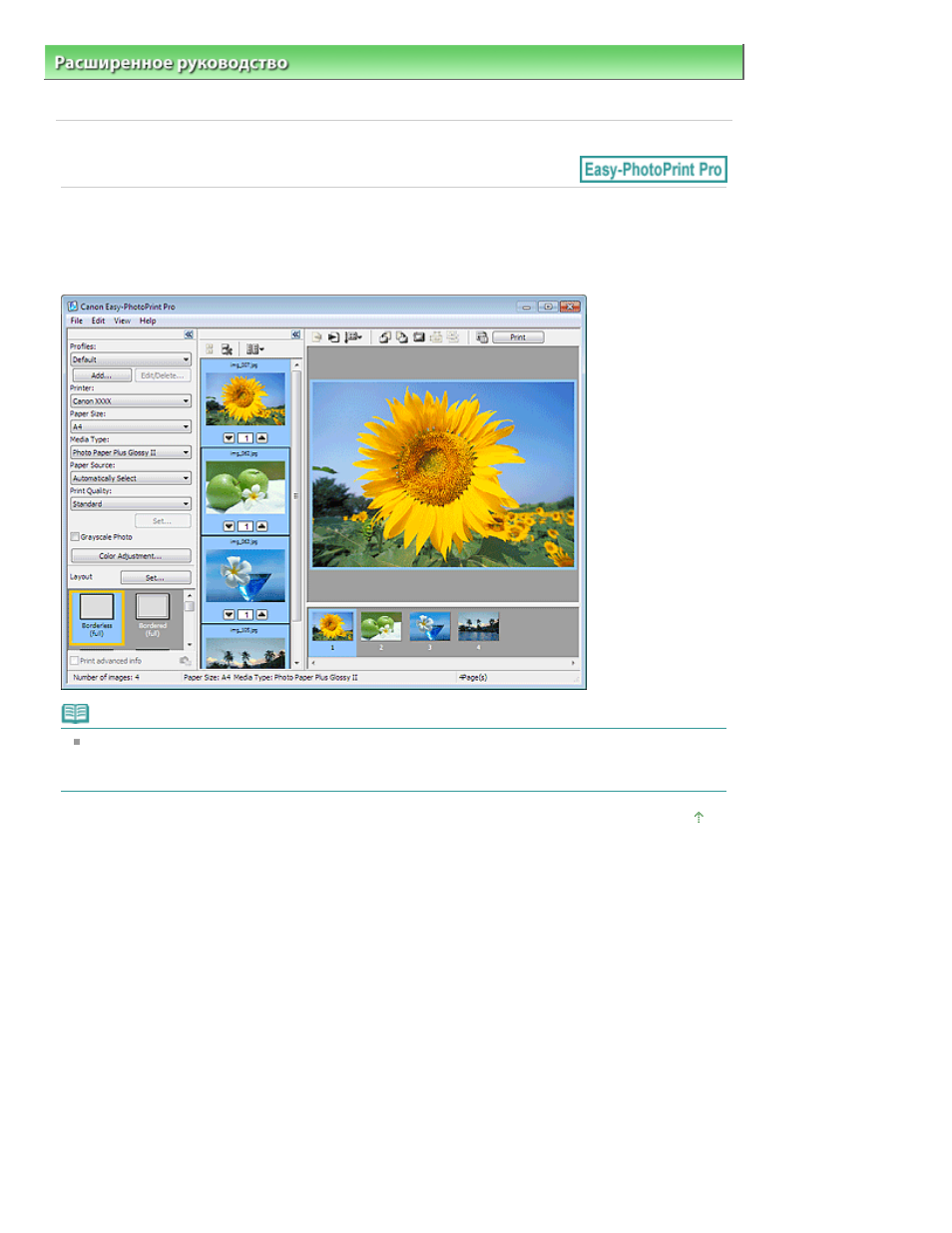Click the Edit/Delete... profile button

point(163,375)
